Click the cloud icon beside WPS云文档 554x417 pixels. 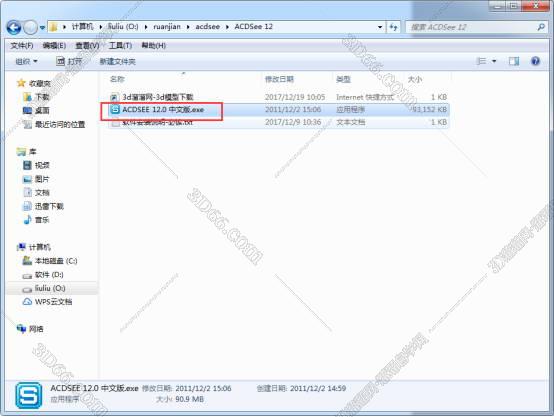click(27, 302)
